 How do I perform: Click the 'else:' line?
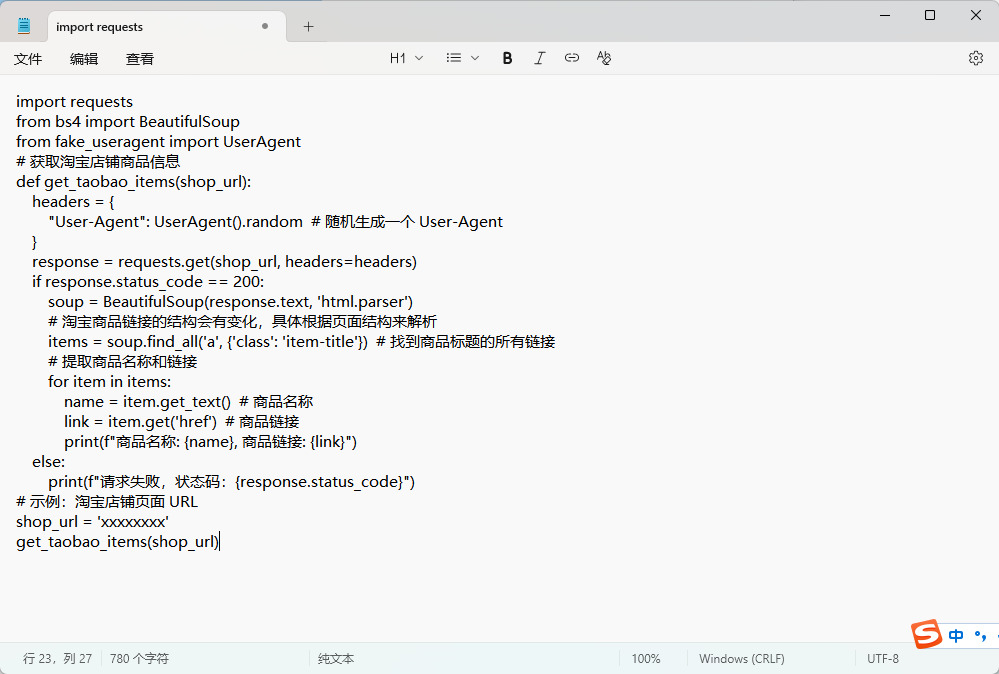48,462
